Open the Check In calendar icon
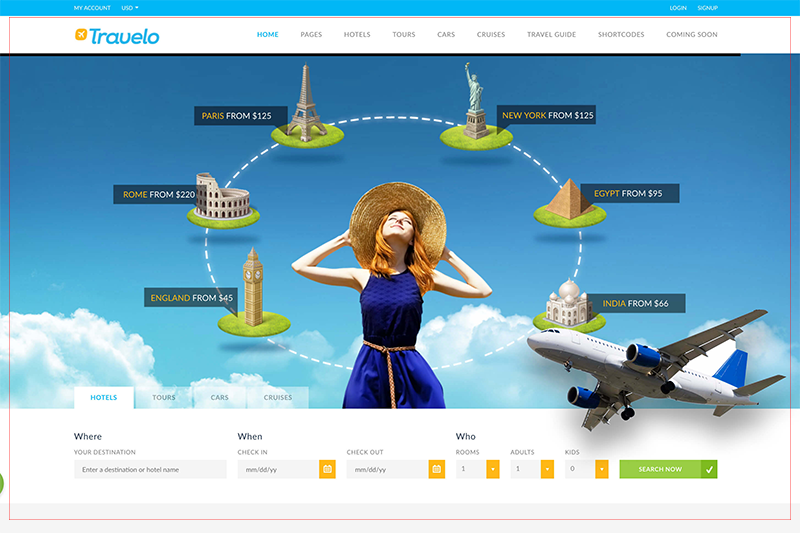Image resolution: width=800 pixels, height=533 pixels. click(x=327, y=469)
